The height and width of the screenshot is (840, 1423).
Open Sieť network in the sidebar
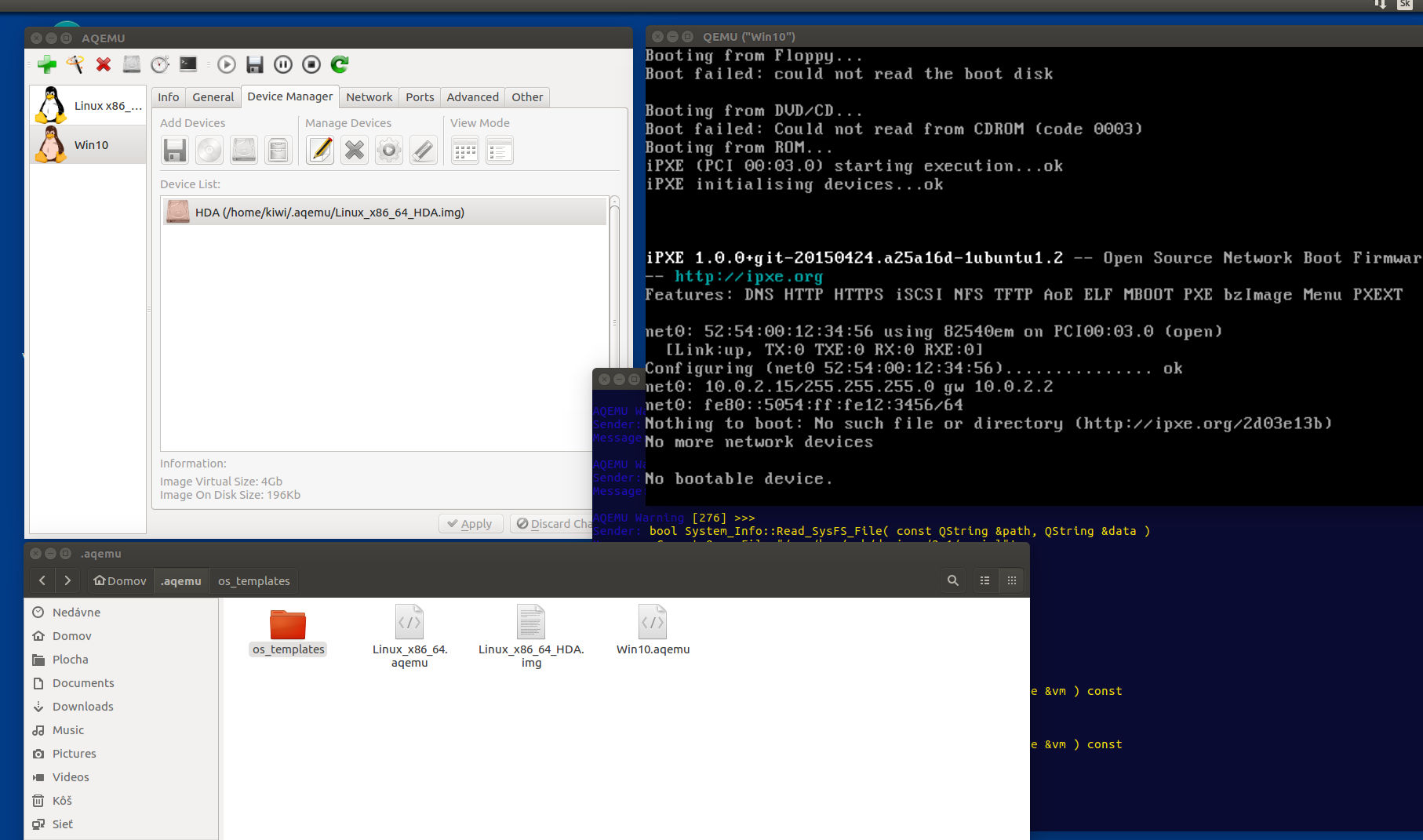[122, 824]
